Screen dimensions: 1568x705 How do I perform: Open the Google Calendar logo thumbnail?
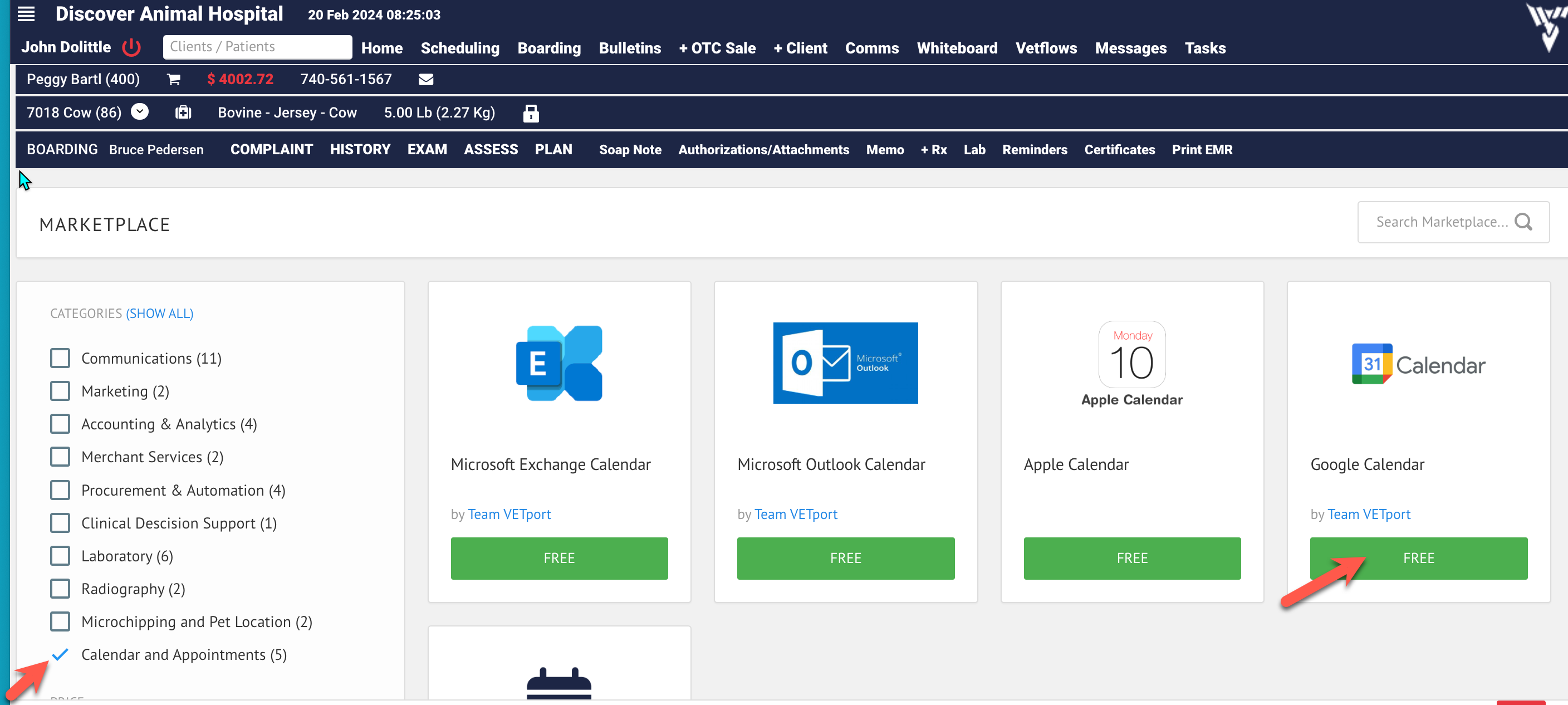click(x=1418, y=364)
